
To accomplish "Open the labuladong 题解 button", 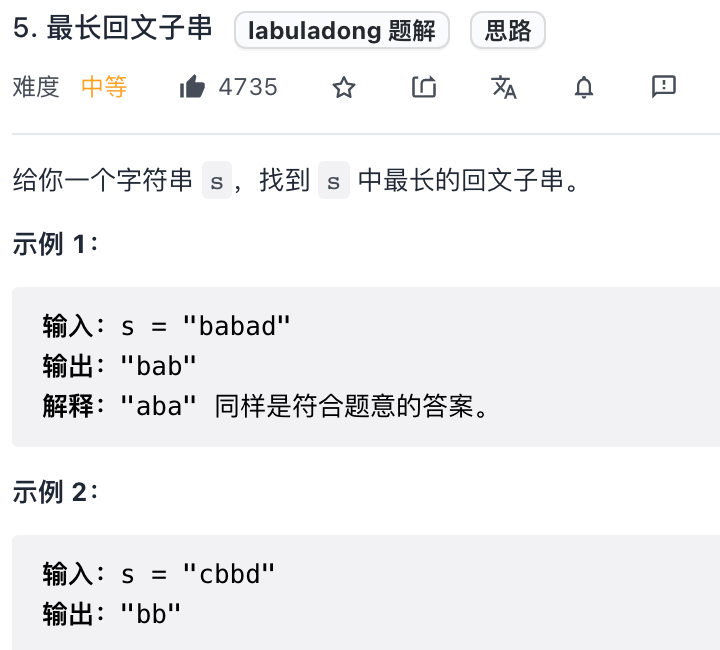I will (342, 31).
